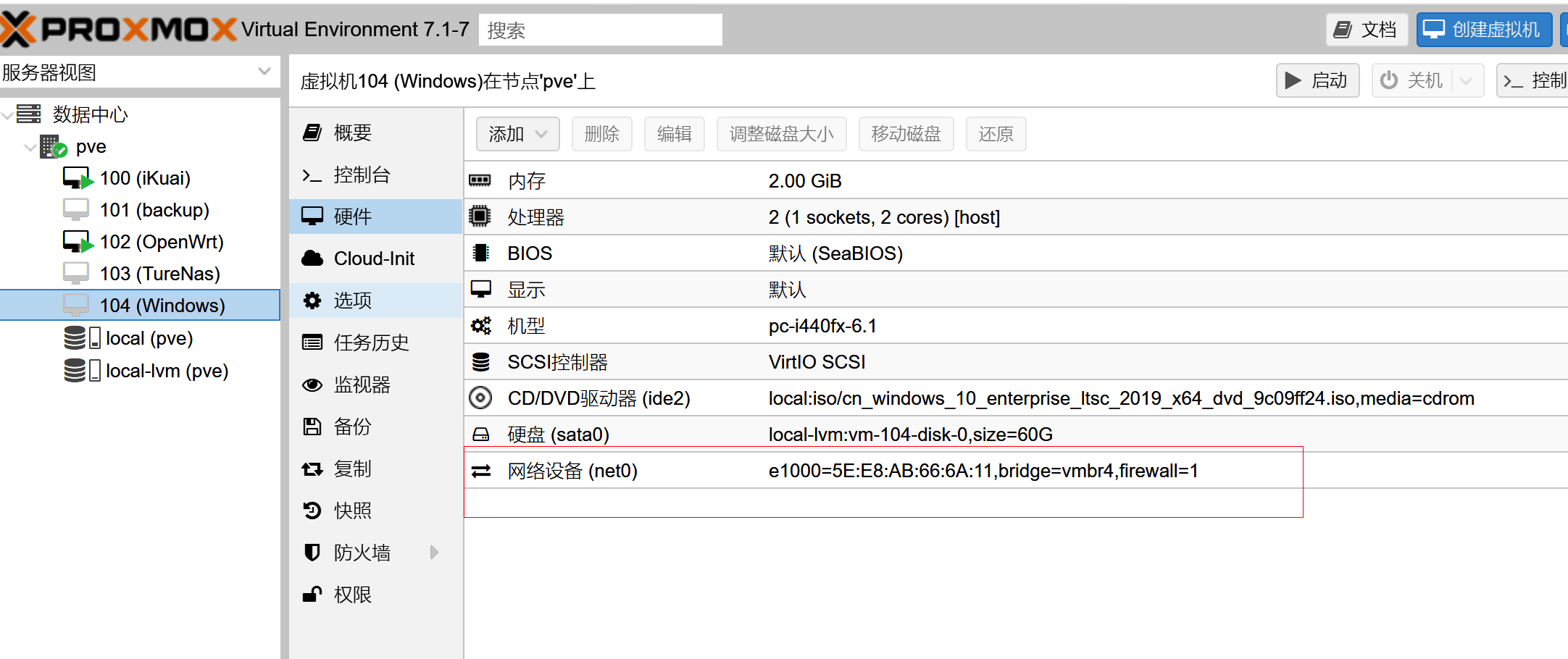Select the 处理器 processor row
The width and height of the screenshot is (1568, 659).
[1016, 217]
